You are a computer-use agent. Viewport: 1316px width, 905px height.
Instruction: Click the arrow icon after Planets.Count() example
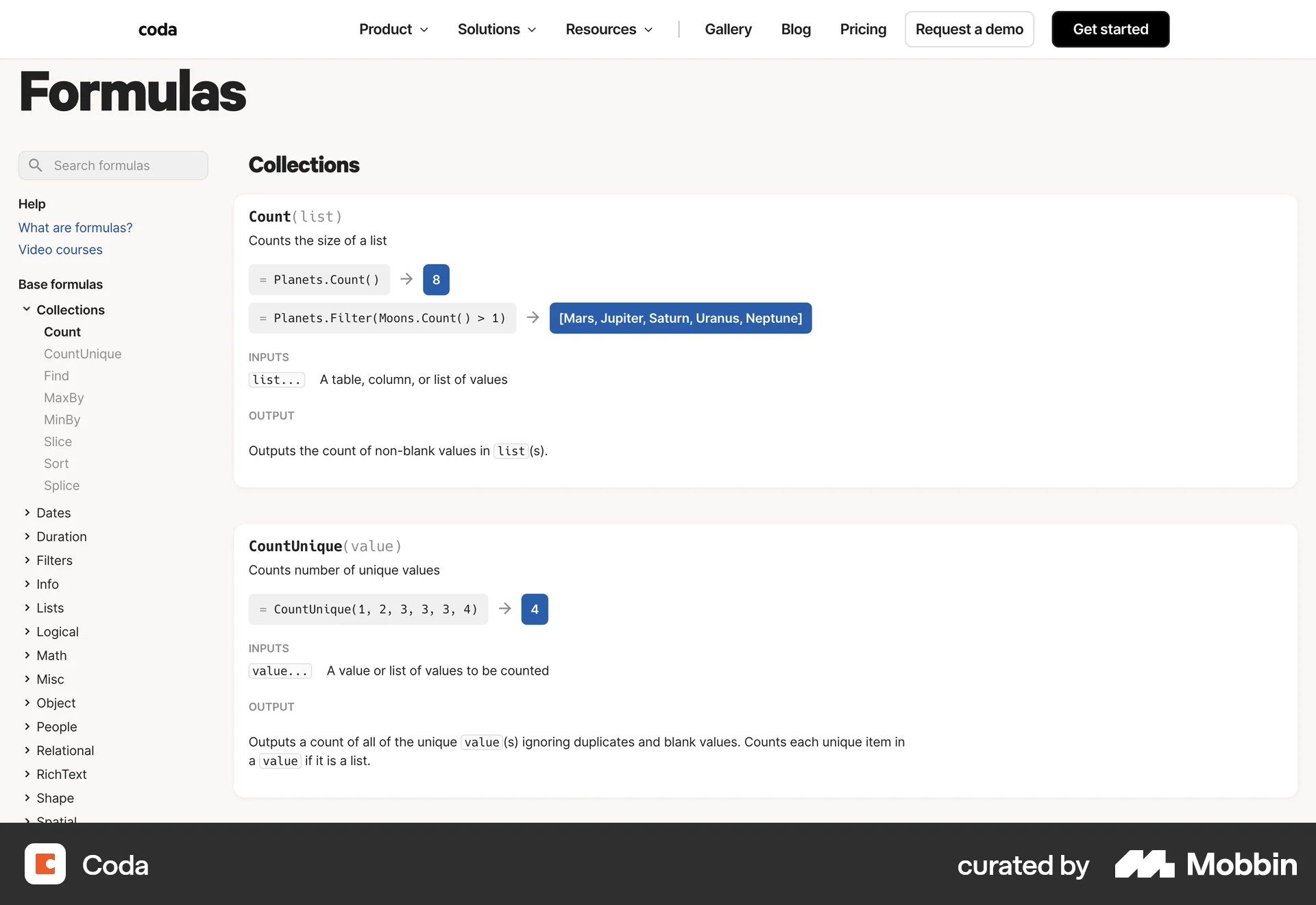pyautogui.click(x=406, y=279)
